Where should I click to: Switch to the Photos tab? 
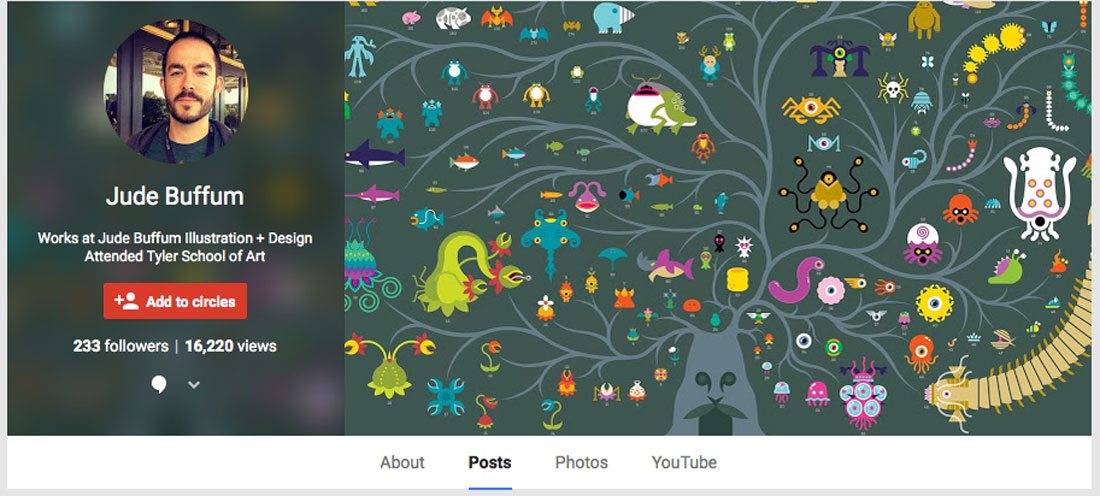582,462
